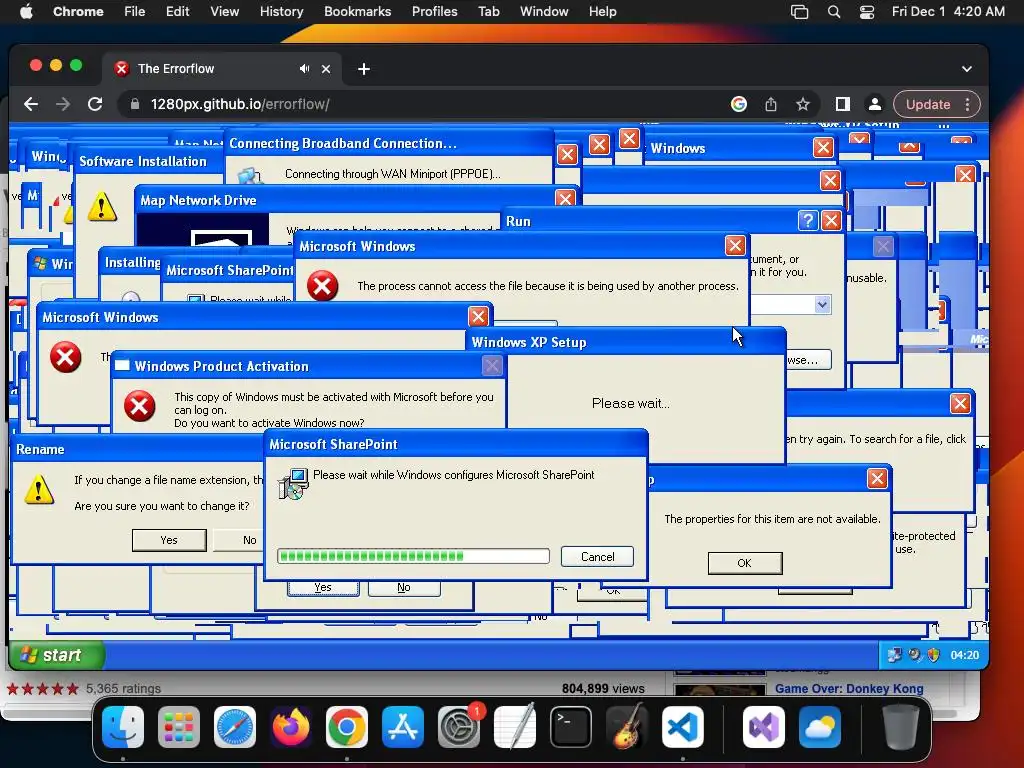1024x768 pixels.
Task: Open the File menu
Action: (x=135, y=12)
